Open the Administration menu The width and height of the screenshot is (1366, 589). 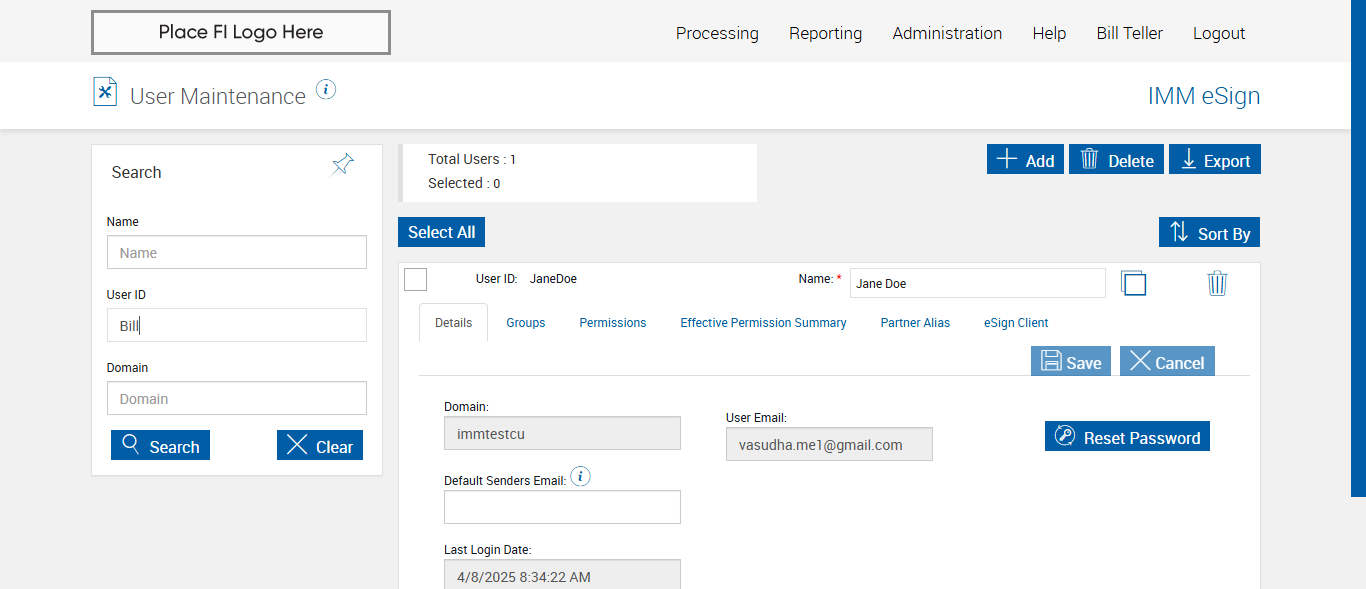pos(947,33)
